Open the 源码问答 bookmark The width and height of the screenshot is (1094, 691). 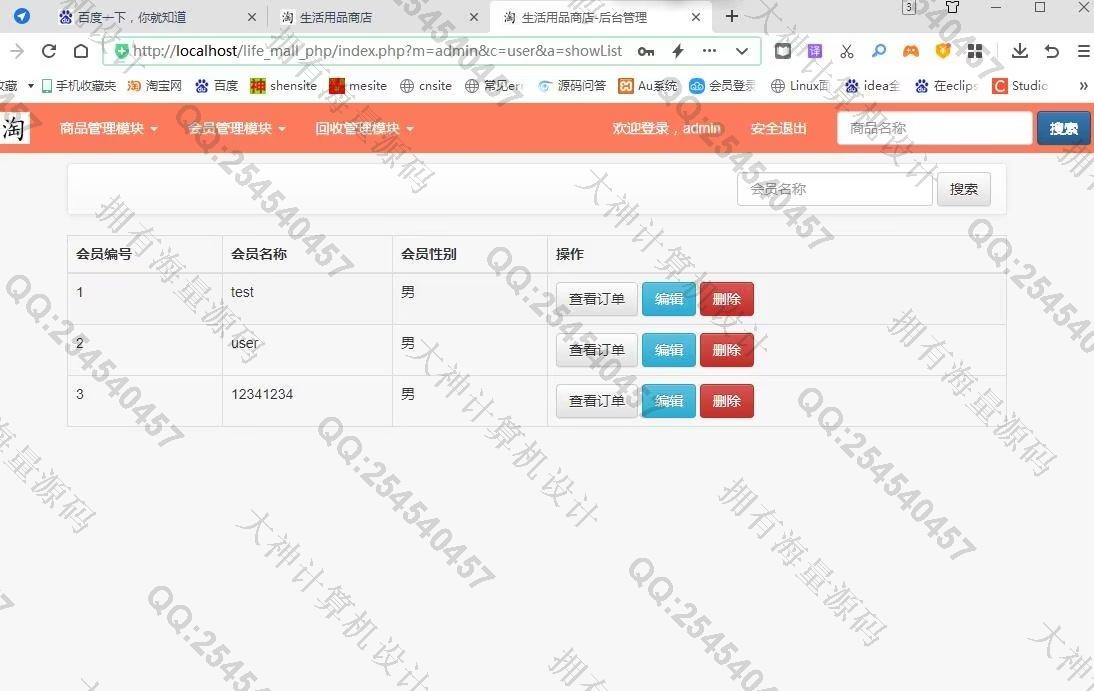click(x=571, y=86)
